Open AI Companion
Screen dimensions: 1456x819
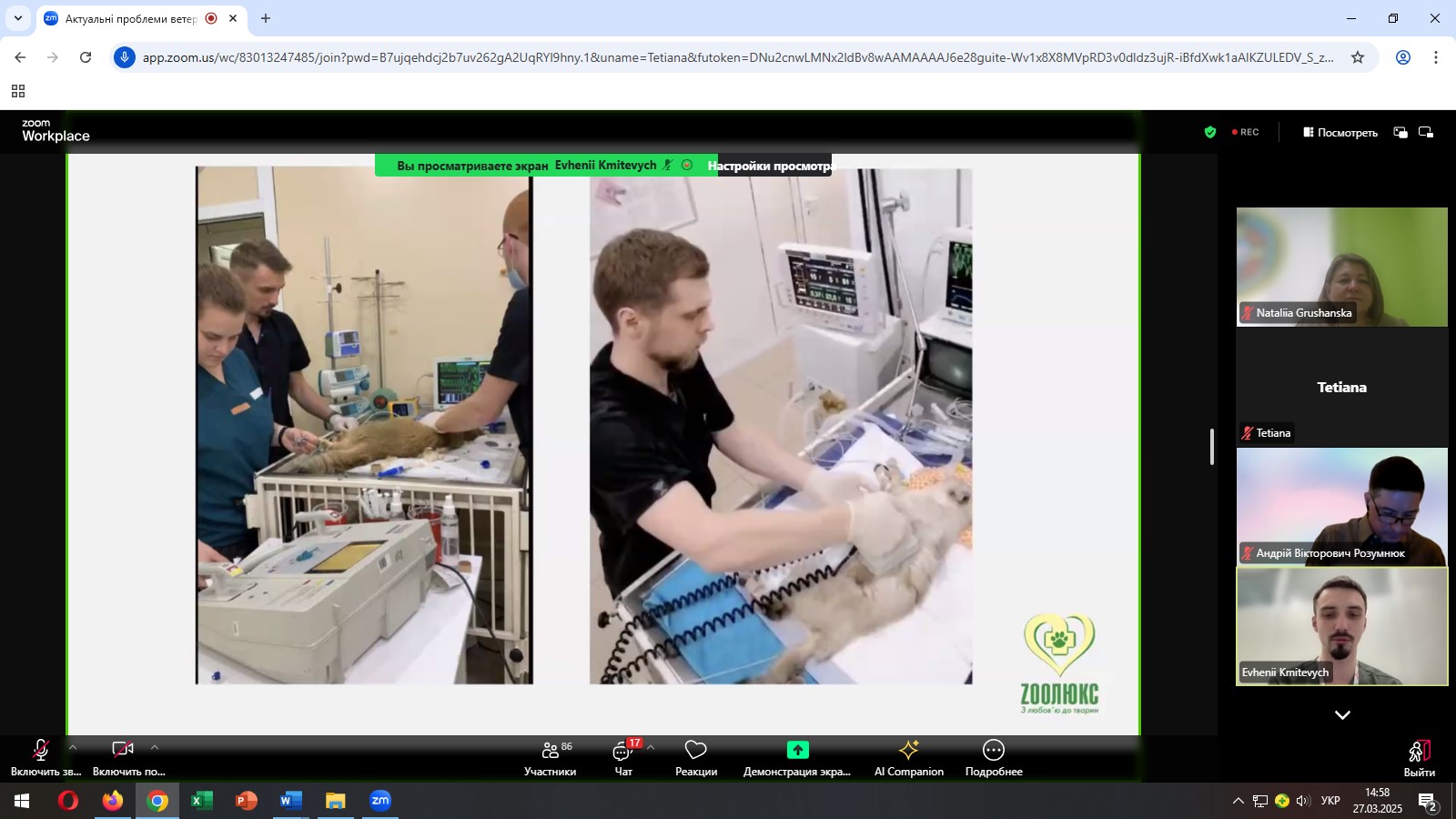pyautogui.click(x=909, y=757)
